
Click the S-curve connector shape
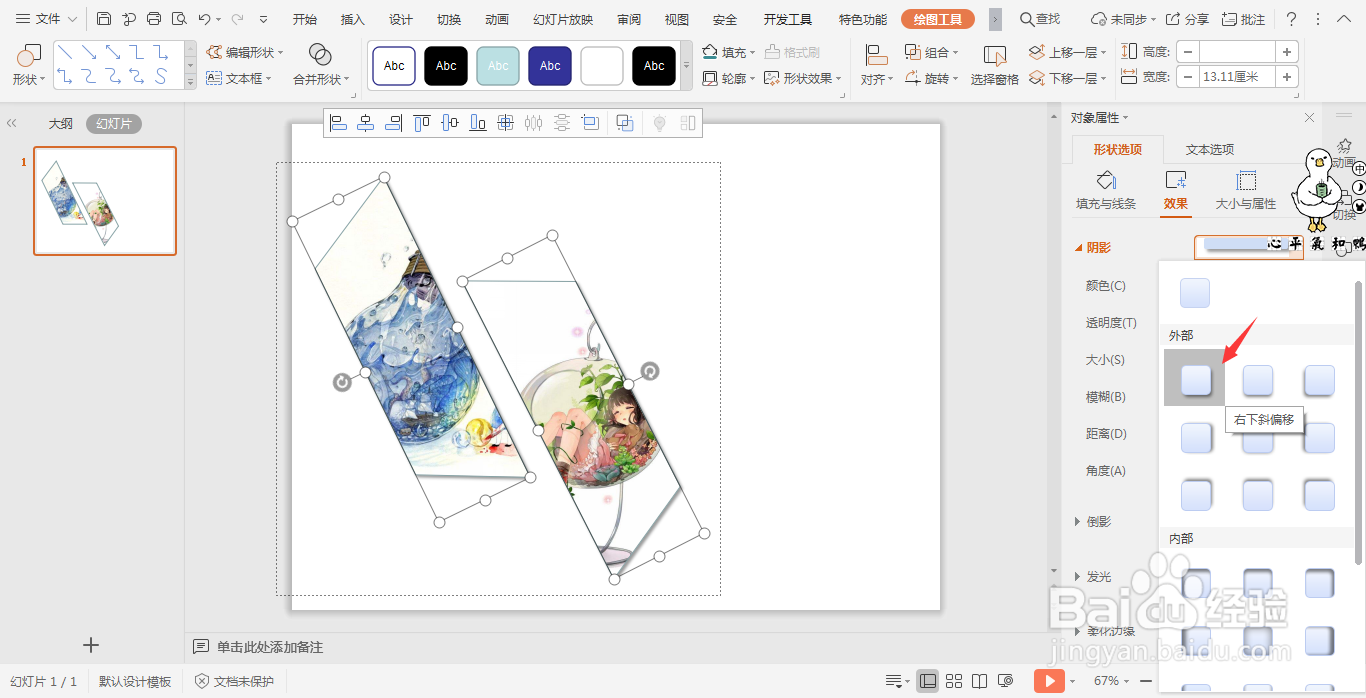[160, 76]
